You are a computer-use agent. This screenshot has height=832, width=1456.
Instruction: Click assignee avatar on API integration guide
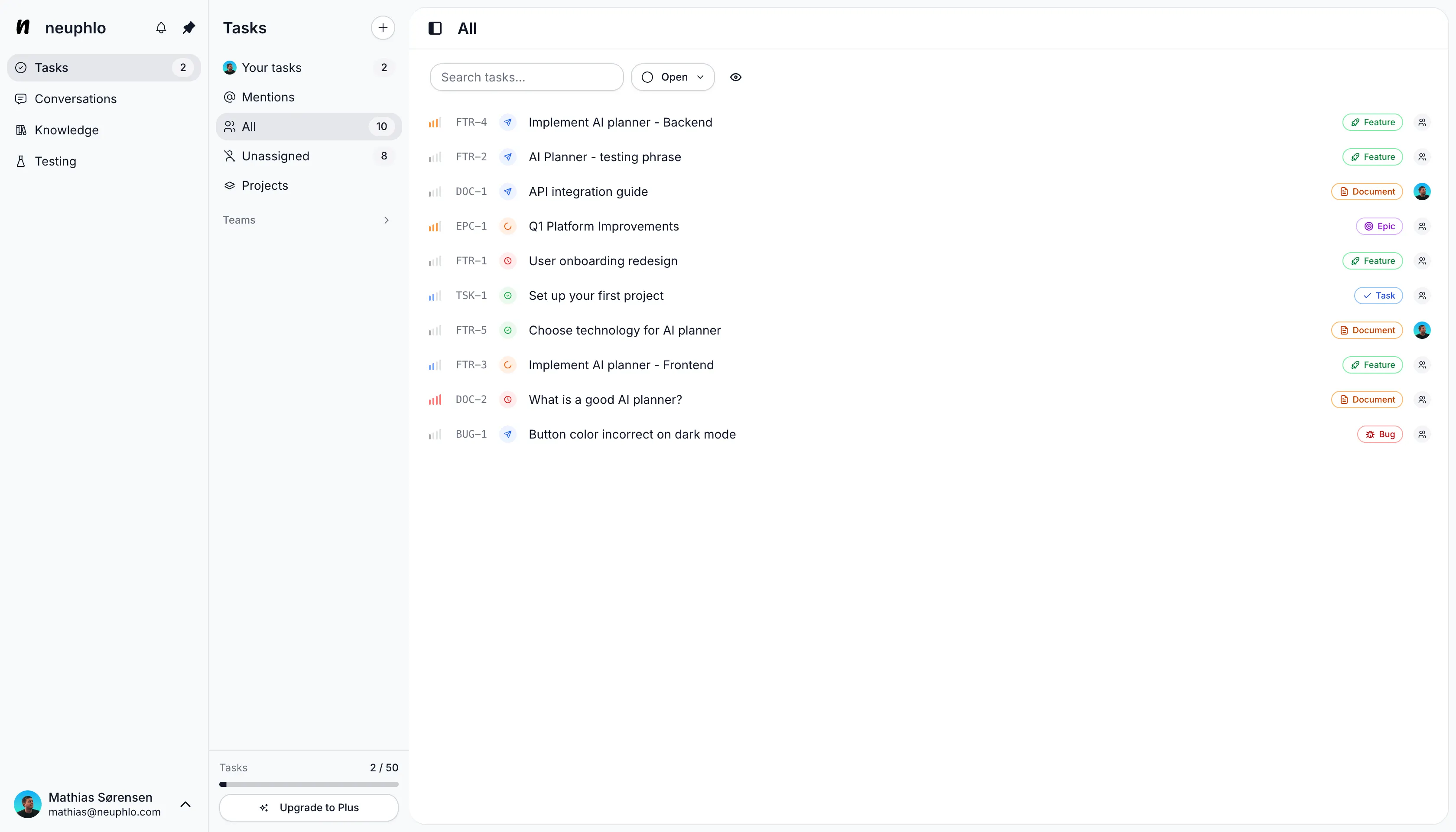point(1422,192)
